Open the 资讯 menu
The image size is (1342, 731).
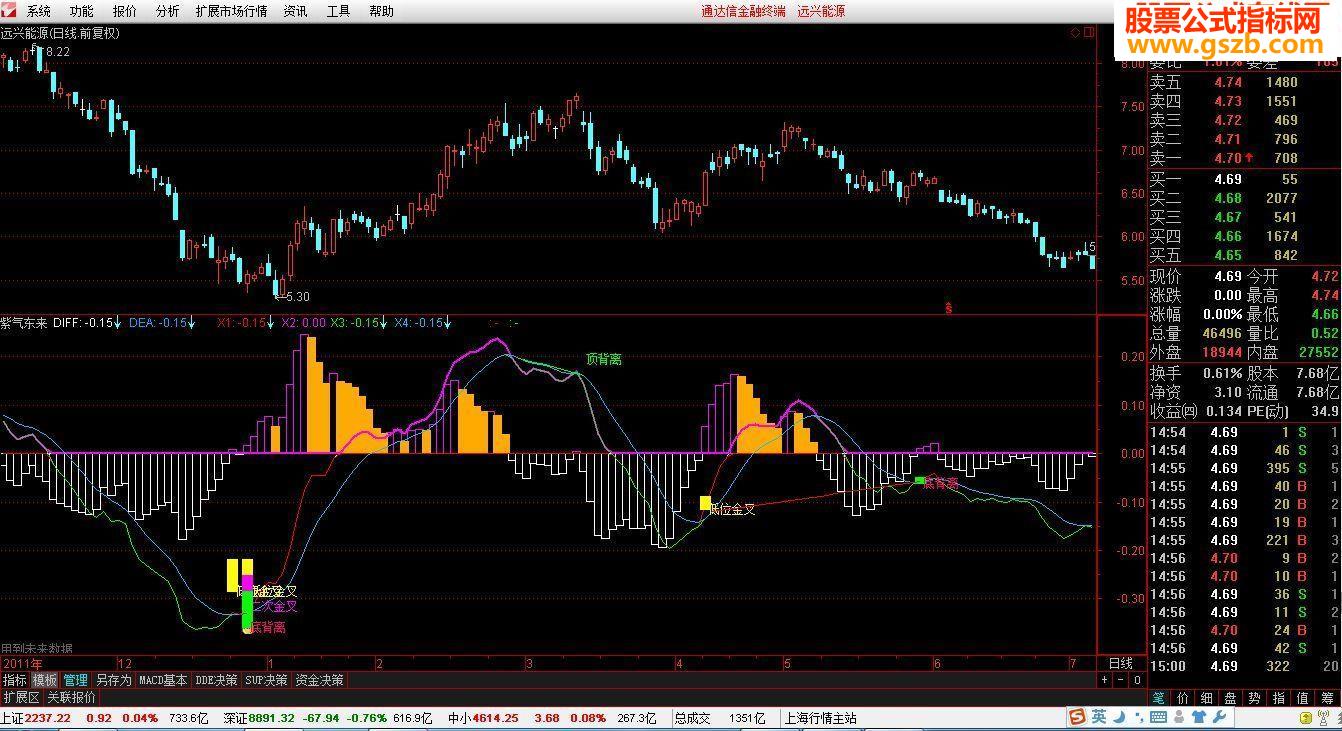pos(295,11)
